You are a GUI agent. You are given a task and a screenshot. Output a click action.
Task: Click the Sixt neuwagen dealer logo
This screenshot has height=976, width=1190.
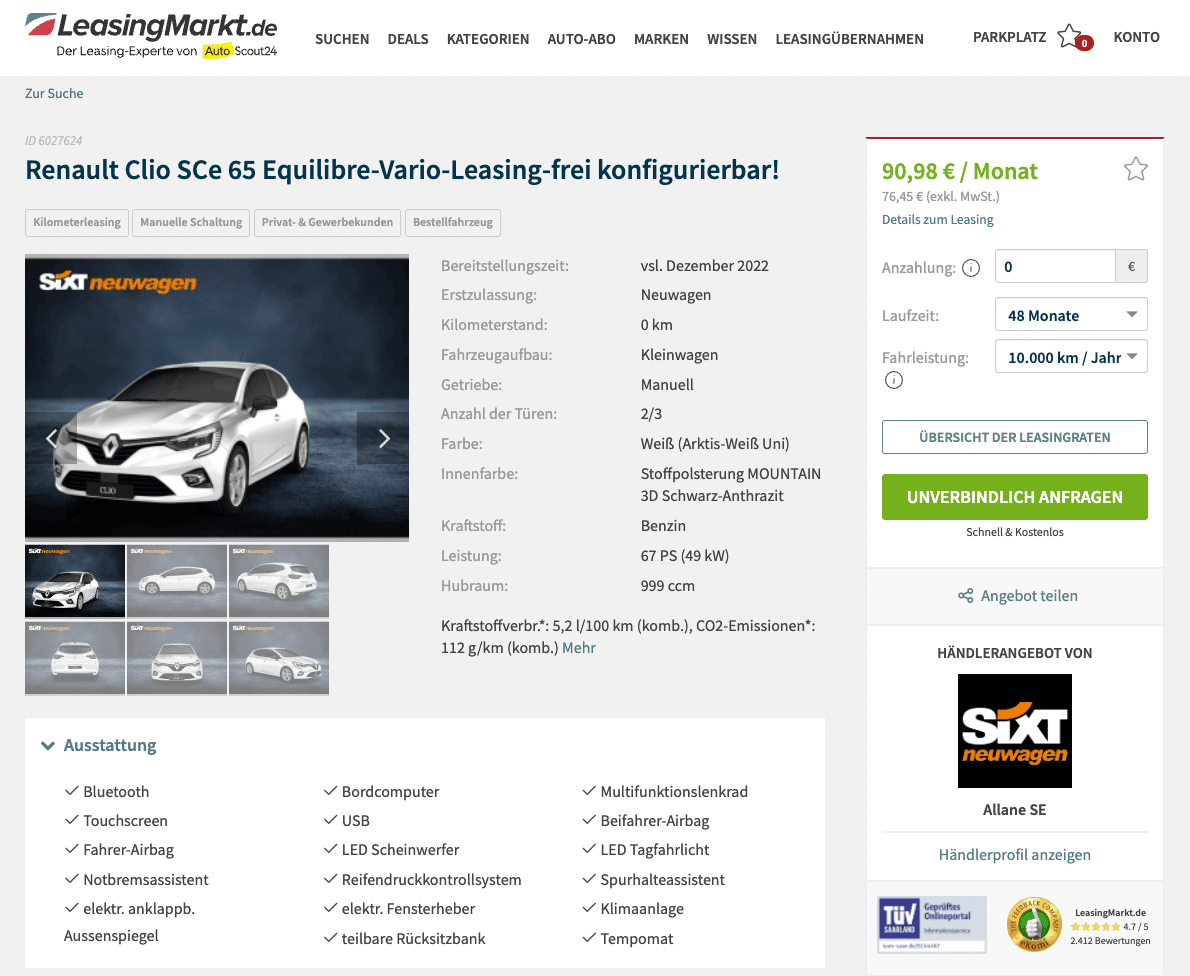tap(1015, 731)
